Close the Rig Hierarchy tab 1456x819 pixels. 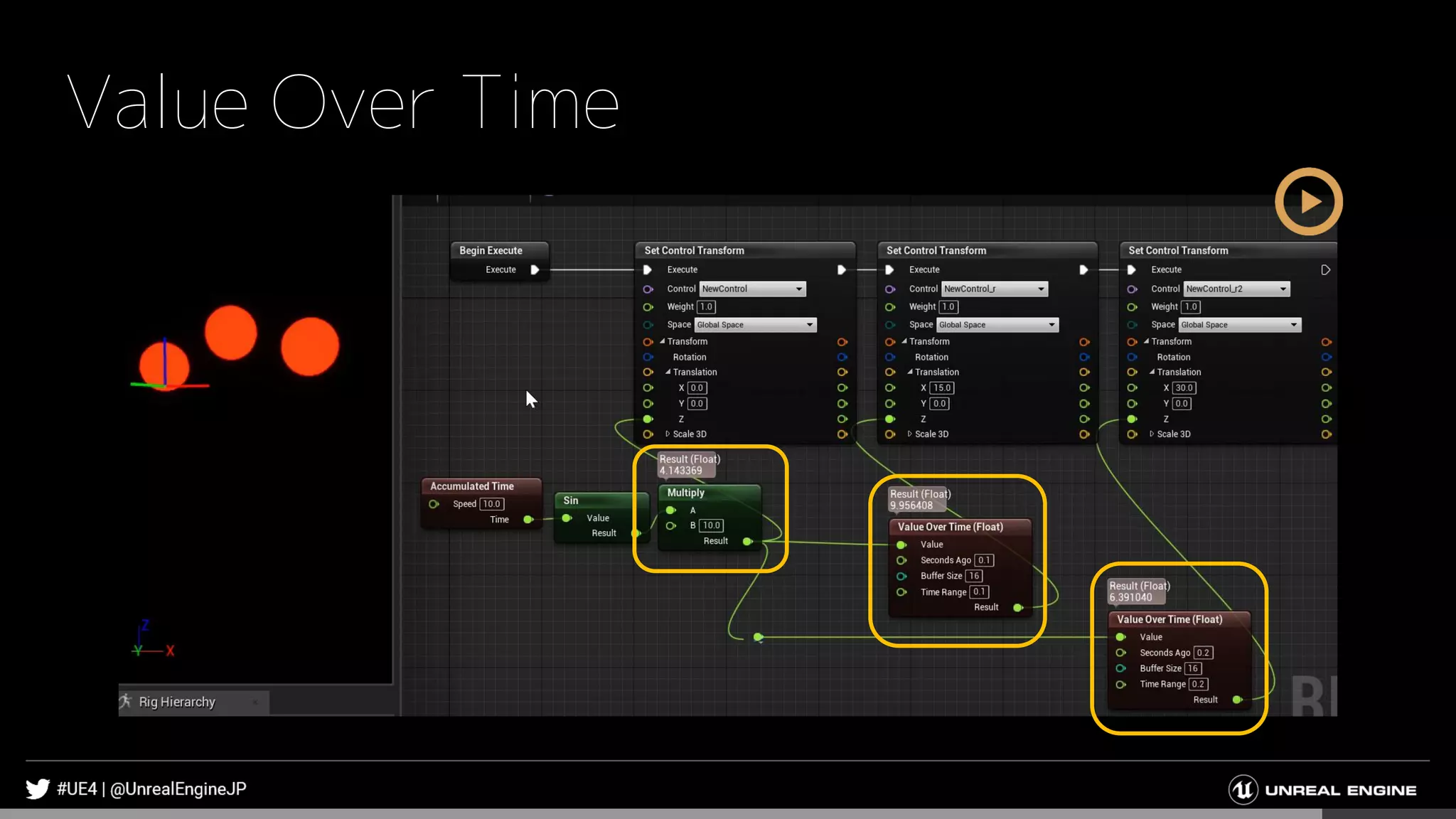255,702
